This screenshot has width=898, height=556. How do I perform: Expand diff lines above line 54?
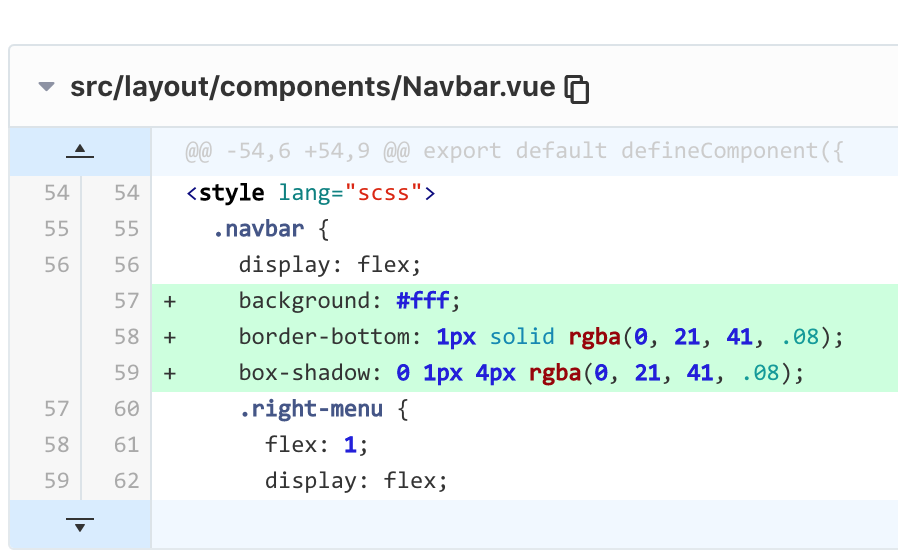coord(80,151)
